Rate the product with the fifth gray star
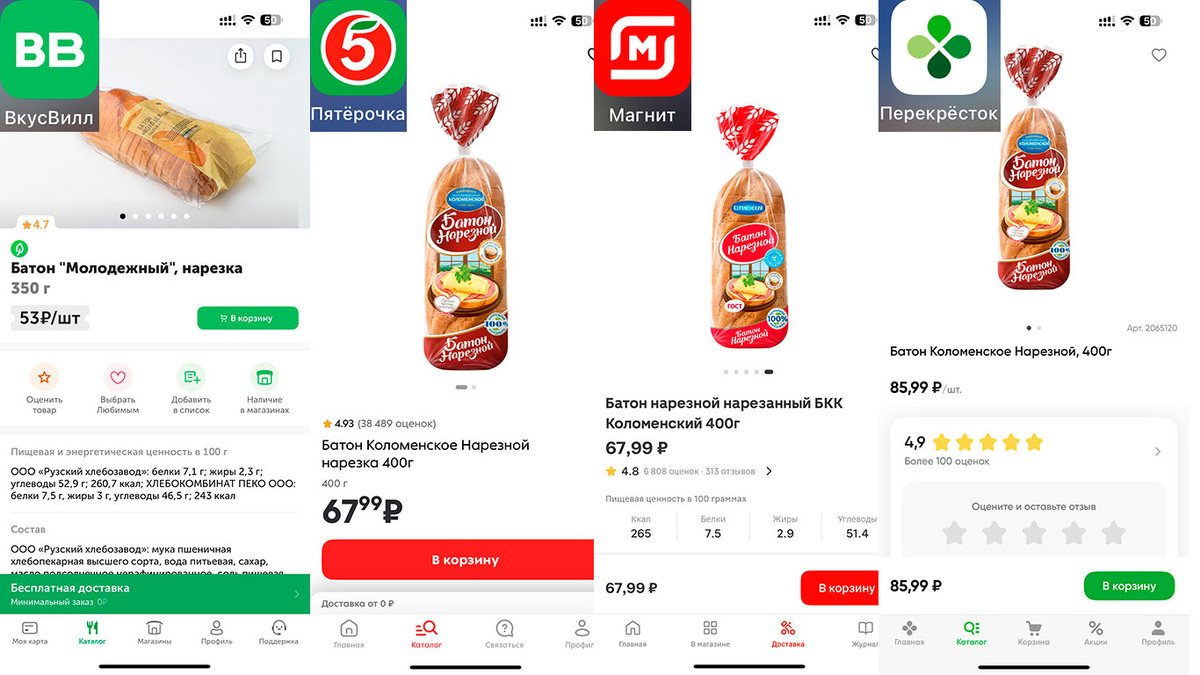Image resolution: width=1200 pixels, height=675 pixels. coord(1113,533)
